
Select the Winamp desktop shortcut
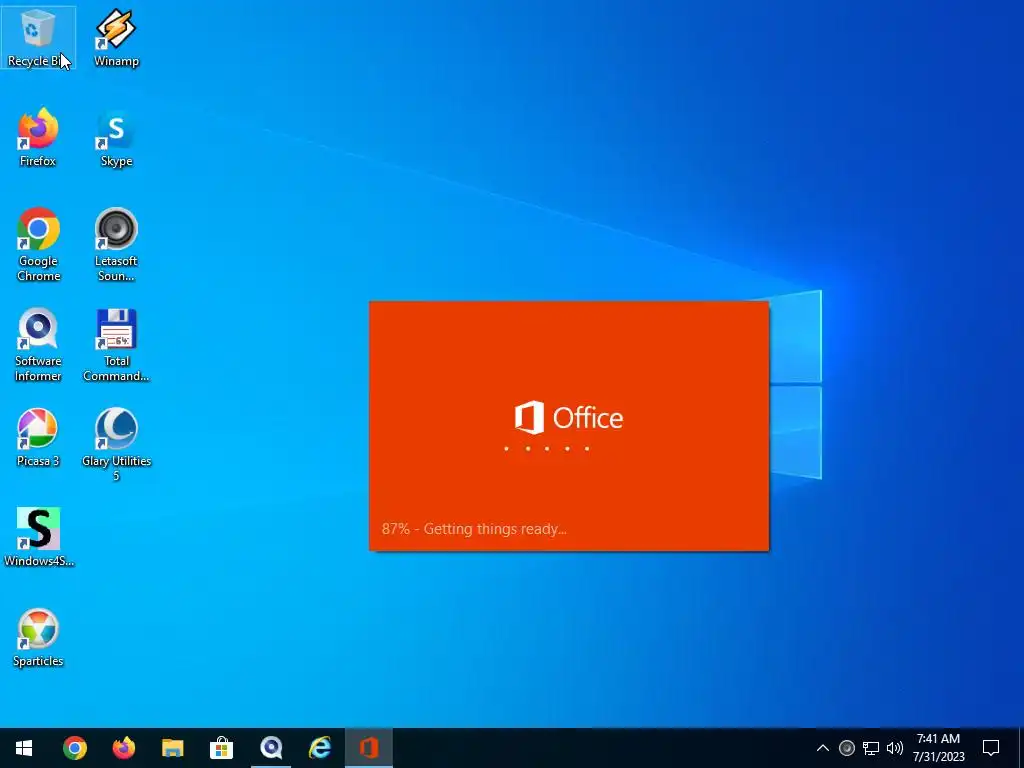(116, 37)
